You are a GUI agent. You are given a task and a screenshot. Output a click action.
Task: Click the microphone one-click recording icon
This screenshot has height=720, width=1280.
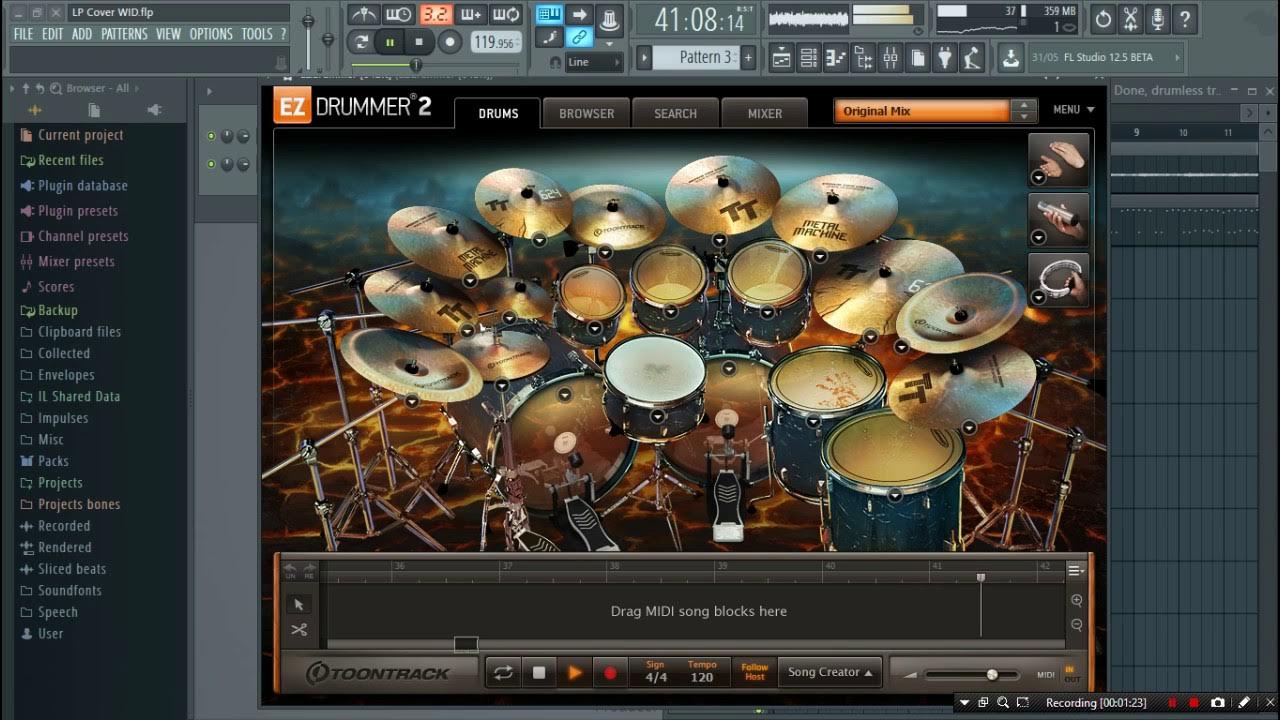1158,18
